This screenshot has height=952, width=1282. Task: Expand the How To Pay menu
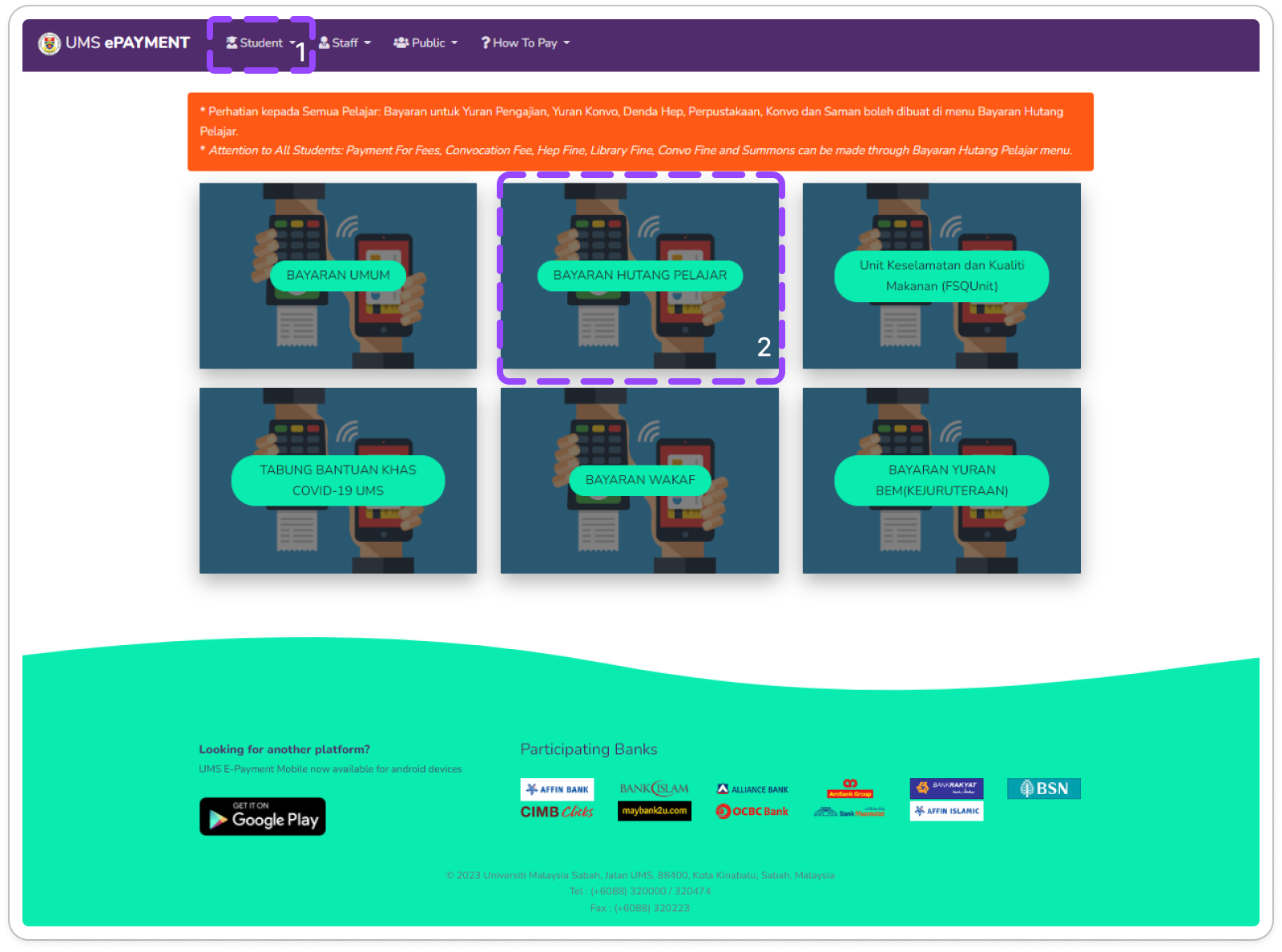click(525, 43)
